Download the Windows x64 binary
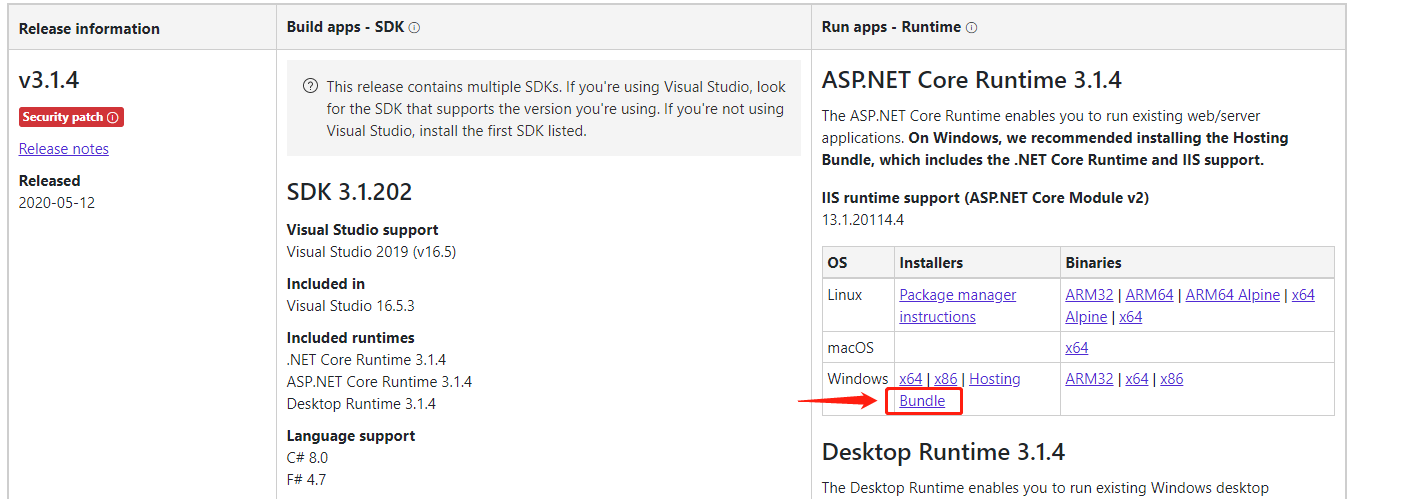The image size is (1421, 499). (1136, 379)
